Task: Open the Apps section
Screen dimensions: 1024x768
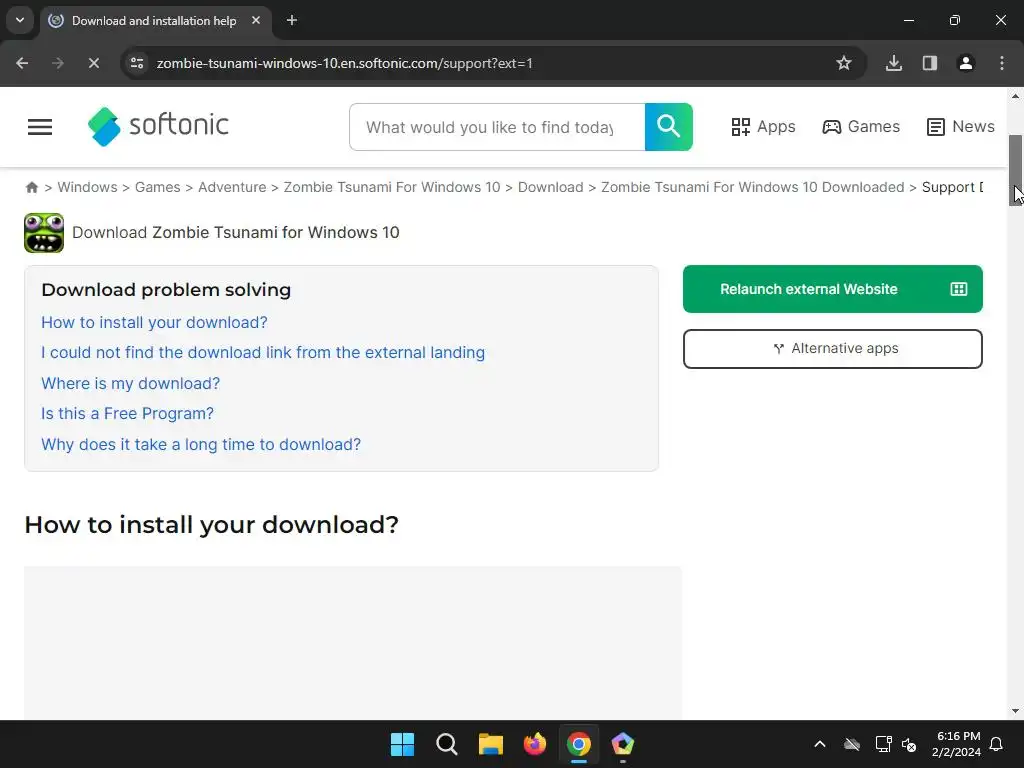Action: (x=763, y=127)
